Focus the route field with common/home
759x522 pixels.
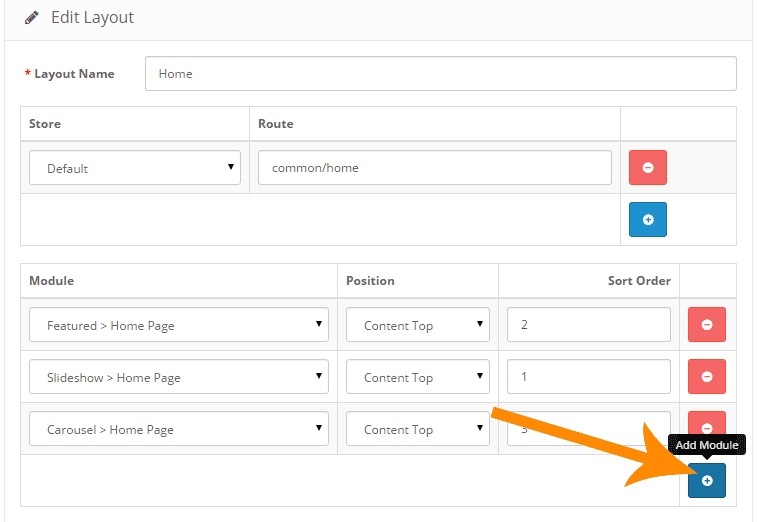point(435,168)
